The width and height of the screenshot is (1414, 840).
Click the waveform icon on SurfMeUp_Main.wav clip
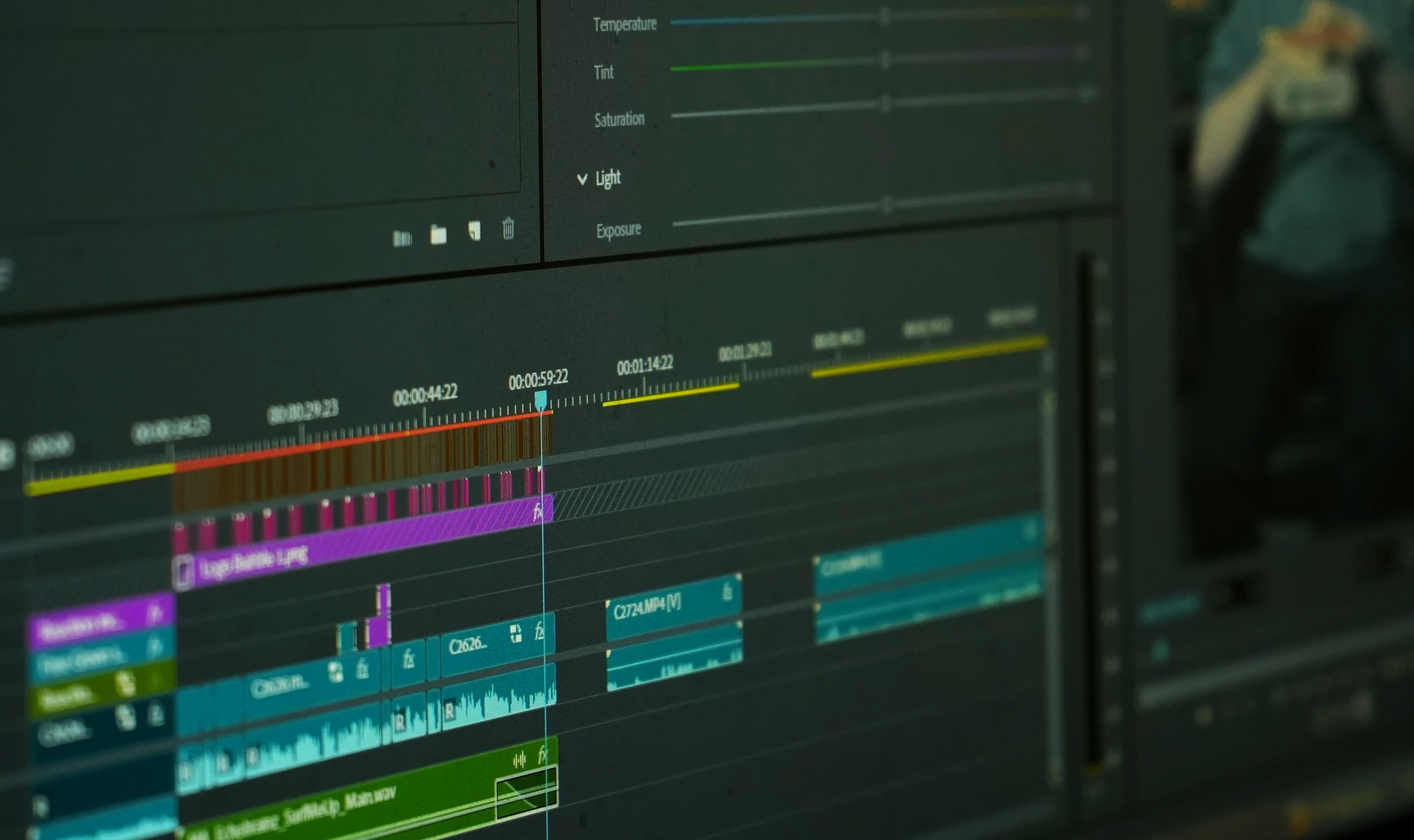pyautogui.click(x=518, y=760)
